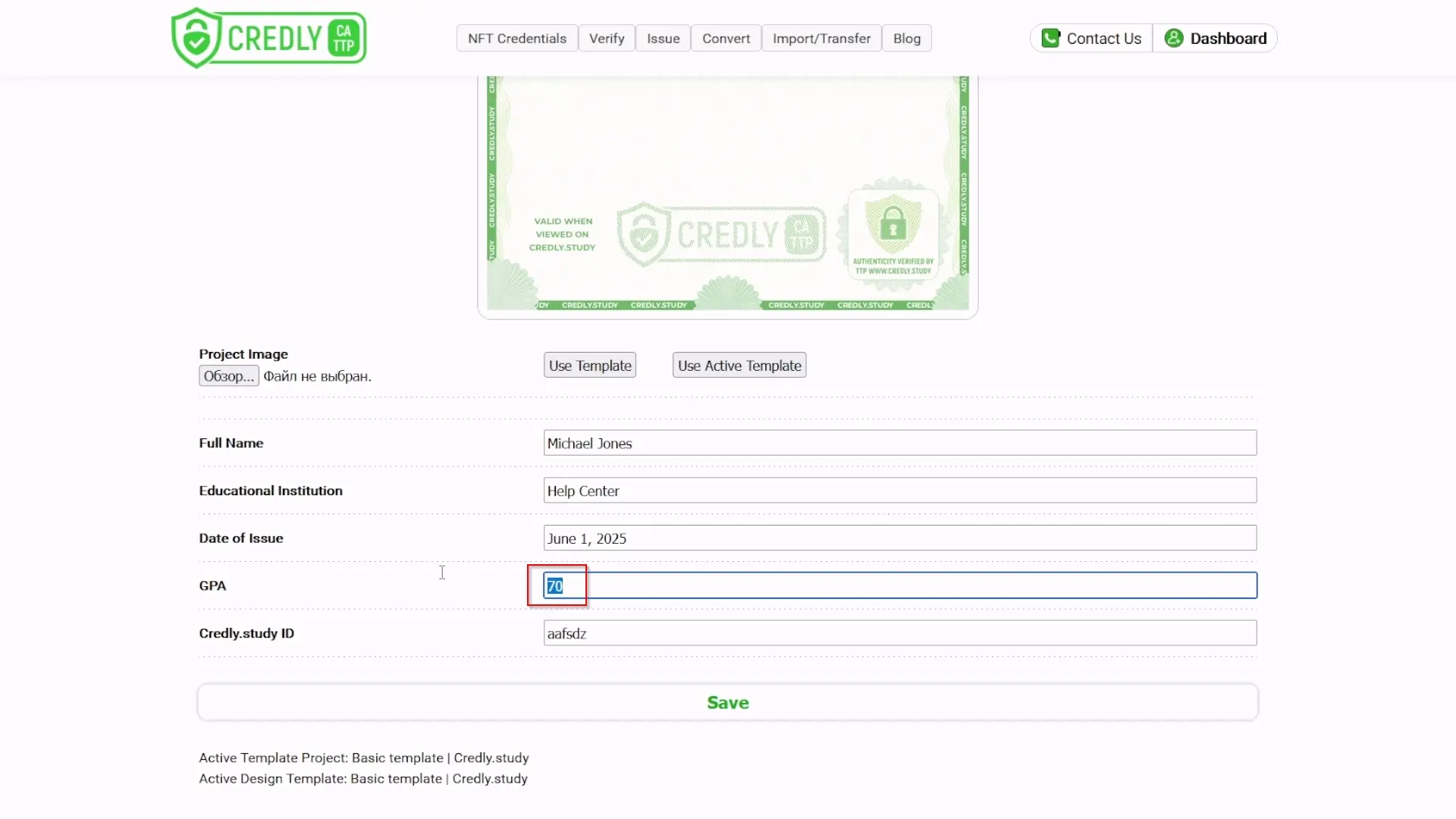Go to the Dashboard
Image resolution: width=1456 pixels, height=819 pixels.
(x=1215, y=39)
